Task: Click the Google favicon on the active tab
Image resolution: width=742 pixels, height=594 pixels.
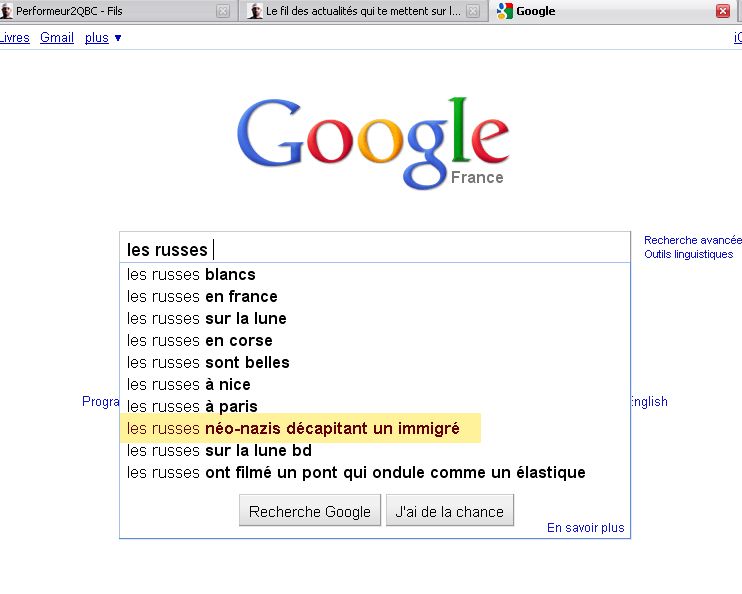Action: point(505,11)
